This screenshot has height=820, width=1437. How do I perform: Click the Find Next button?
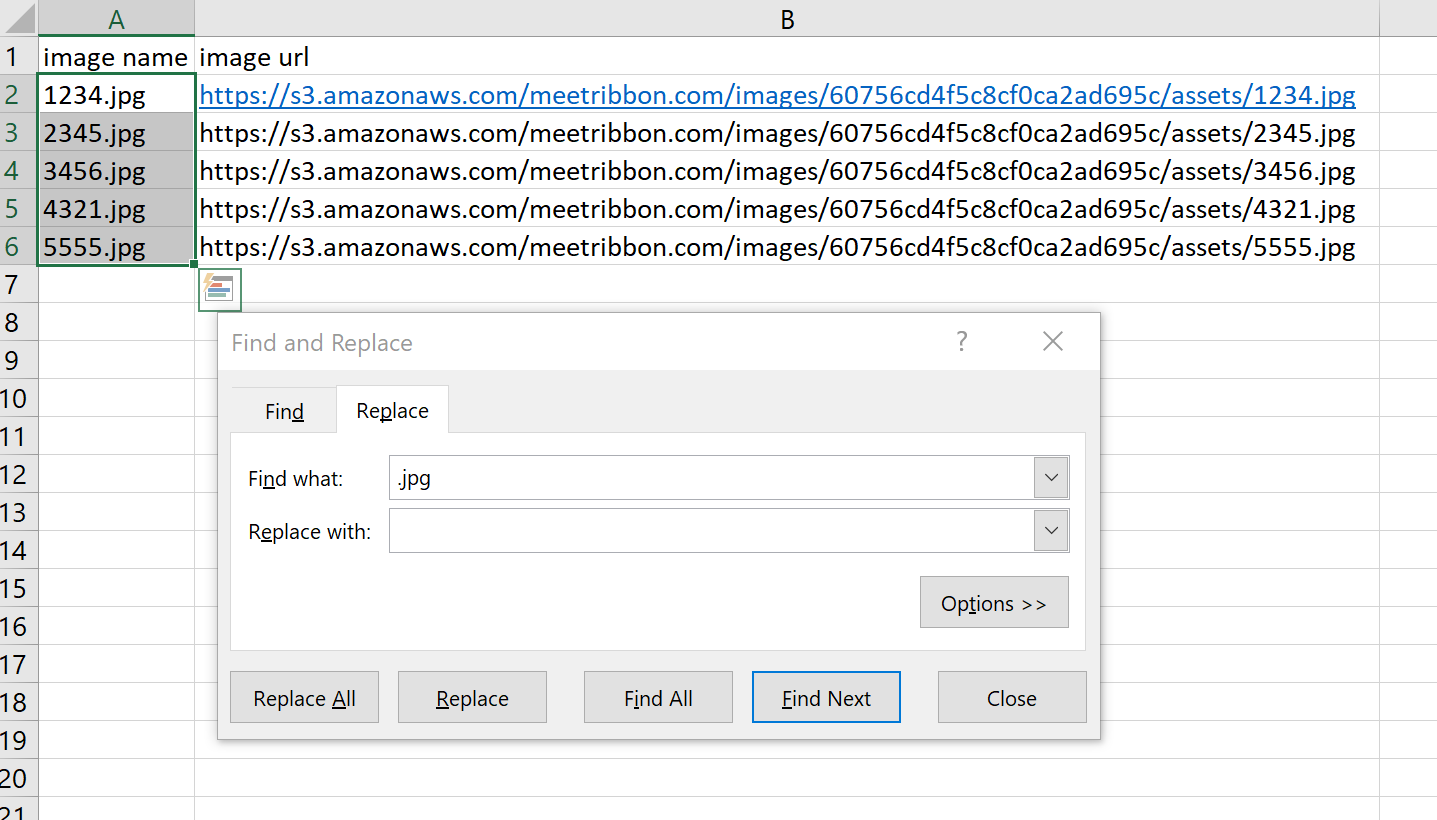(x=826, y=698)
